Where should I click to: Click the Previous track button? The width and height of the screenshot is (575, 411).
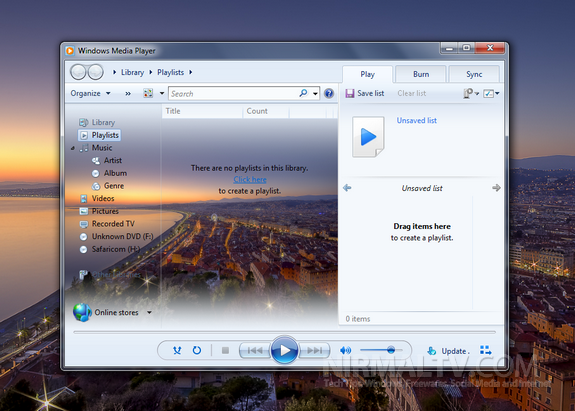click(x=255, y=351)
